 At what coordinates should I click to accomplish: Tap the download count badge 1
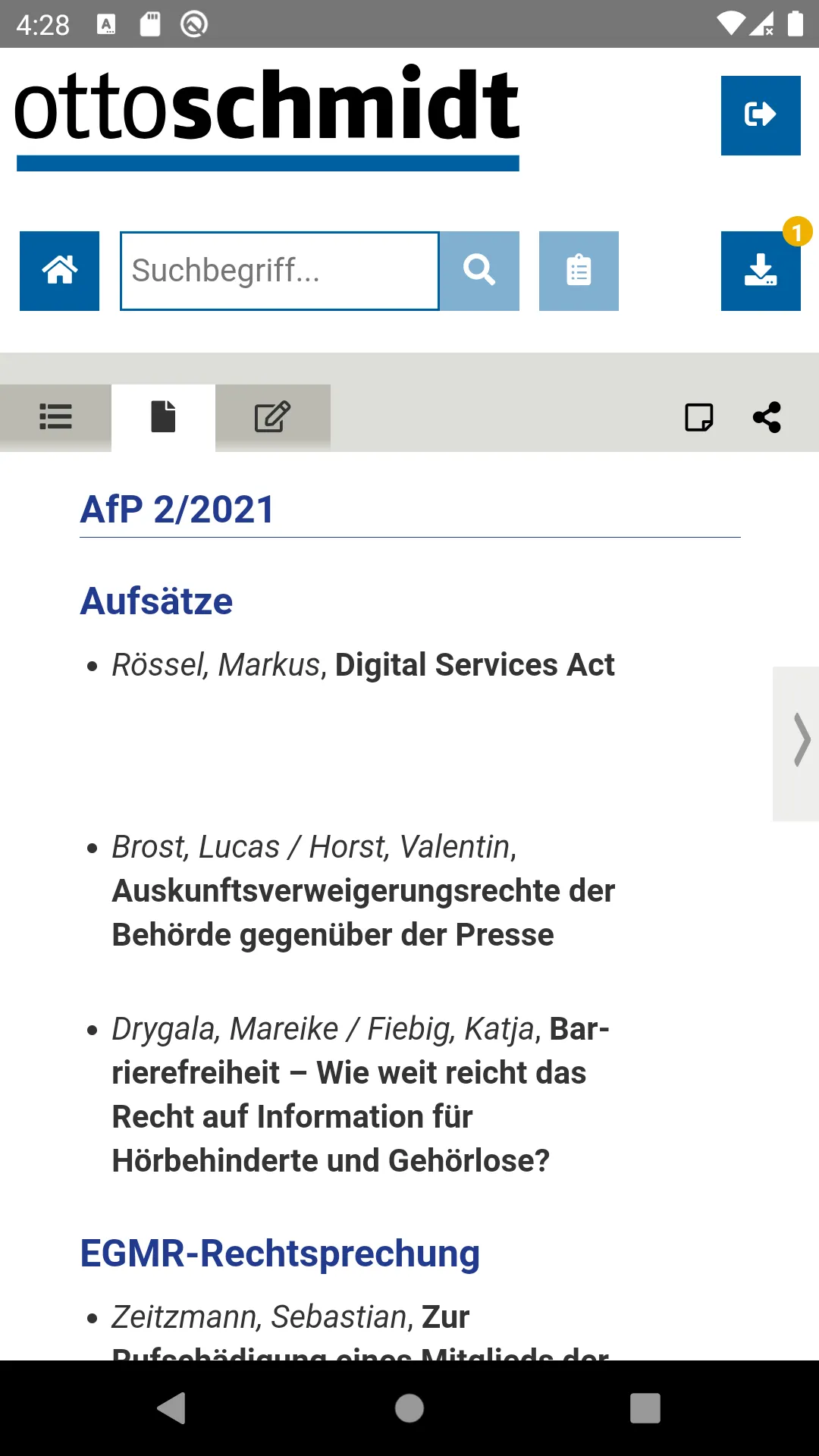(x=797, y=232)
